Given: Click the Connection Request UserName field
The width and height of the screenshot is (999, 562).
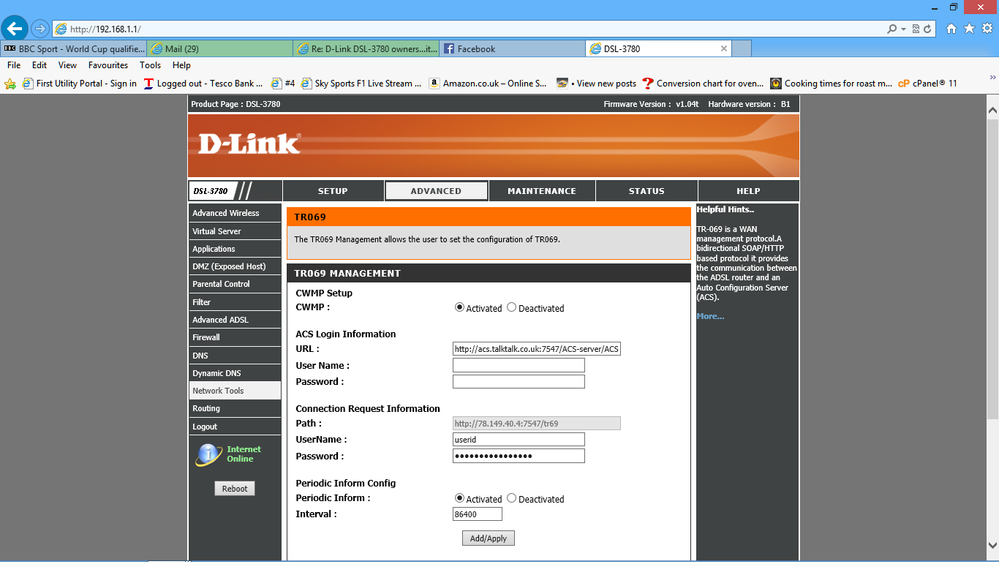Looking at the screenshot, I should tap(519, 440).
